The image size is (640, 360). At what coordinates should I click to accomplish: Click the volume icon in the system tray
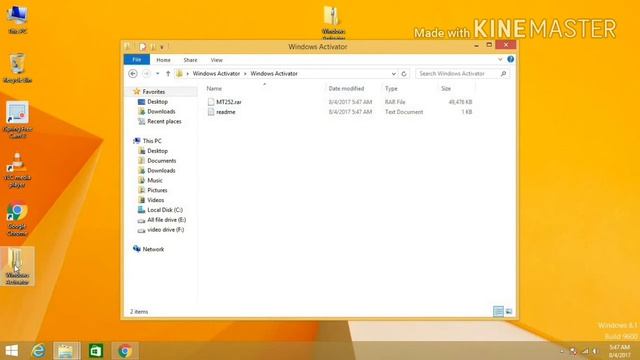(596, 351)
